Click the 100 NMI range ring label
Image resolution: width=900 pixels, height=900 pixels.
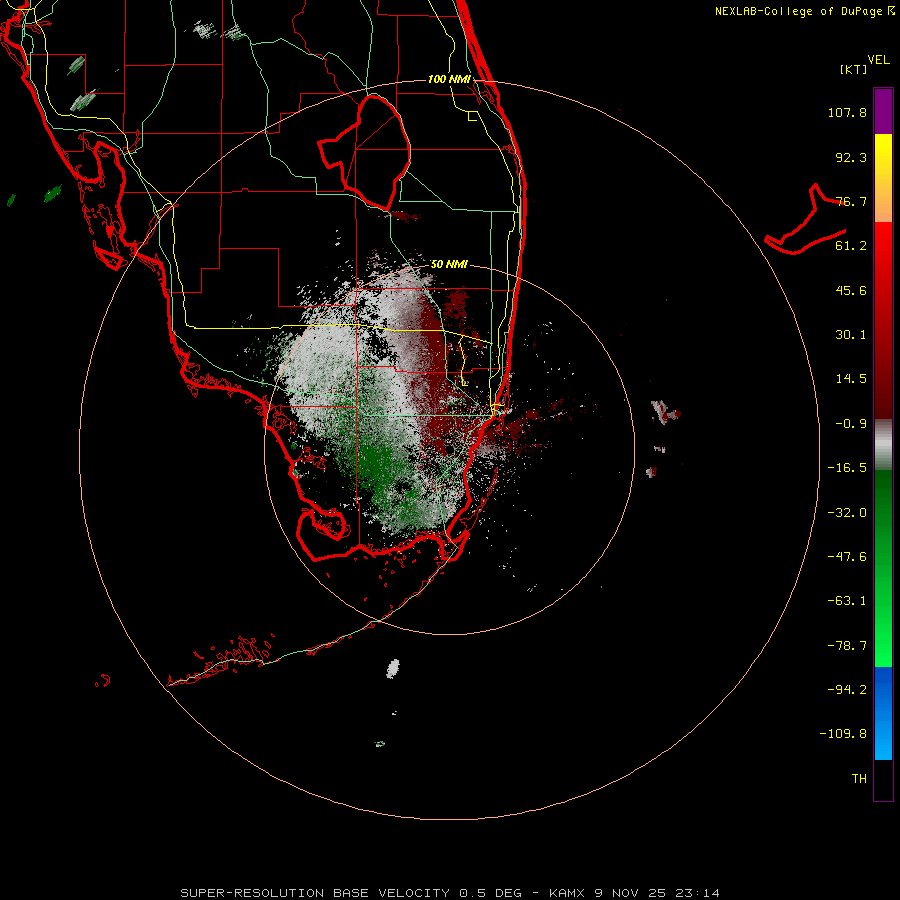pos(449,79)
